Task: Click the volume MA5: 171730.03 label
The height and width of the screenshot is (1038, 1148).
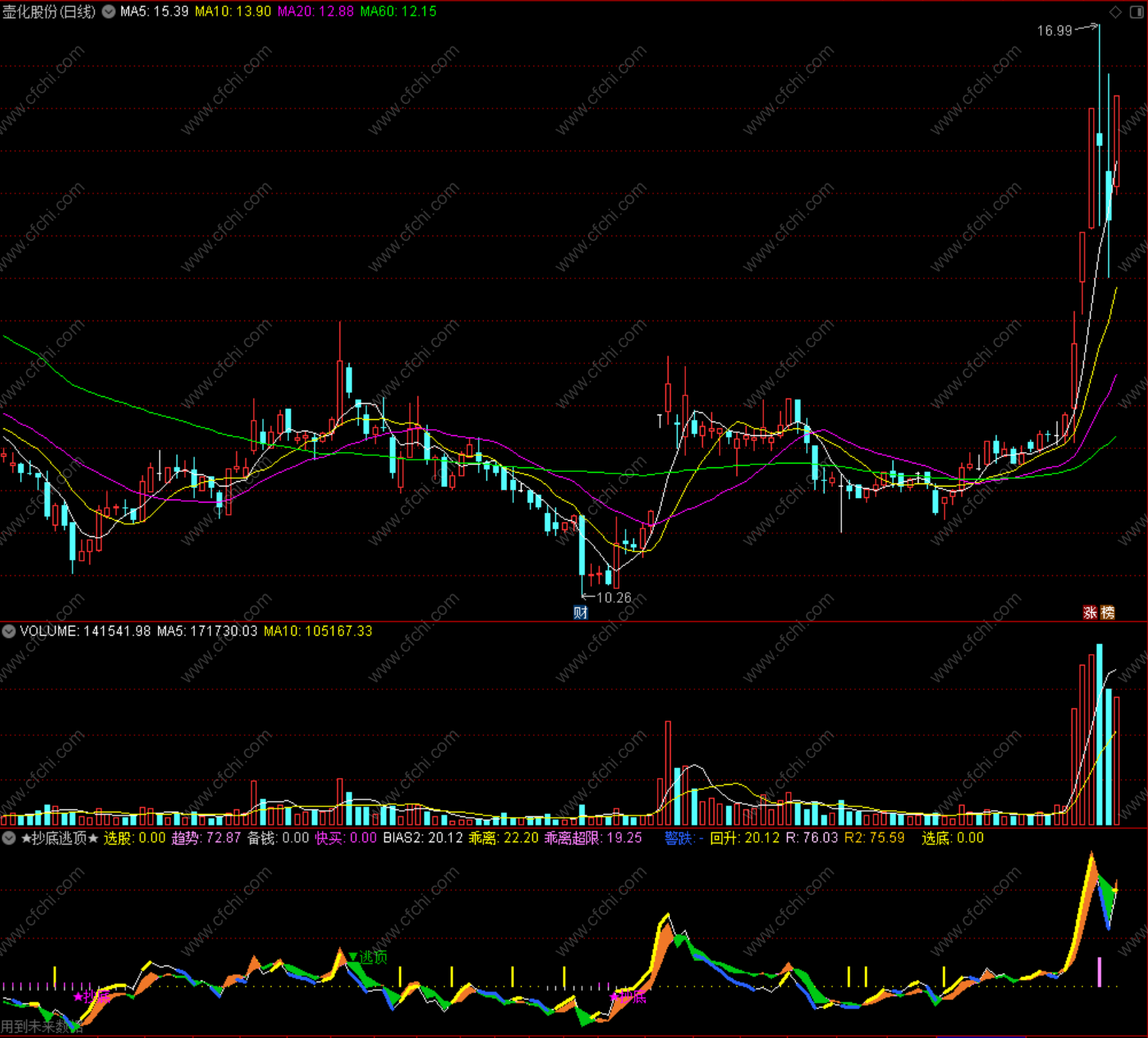Action: click(x=207, y=631)
